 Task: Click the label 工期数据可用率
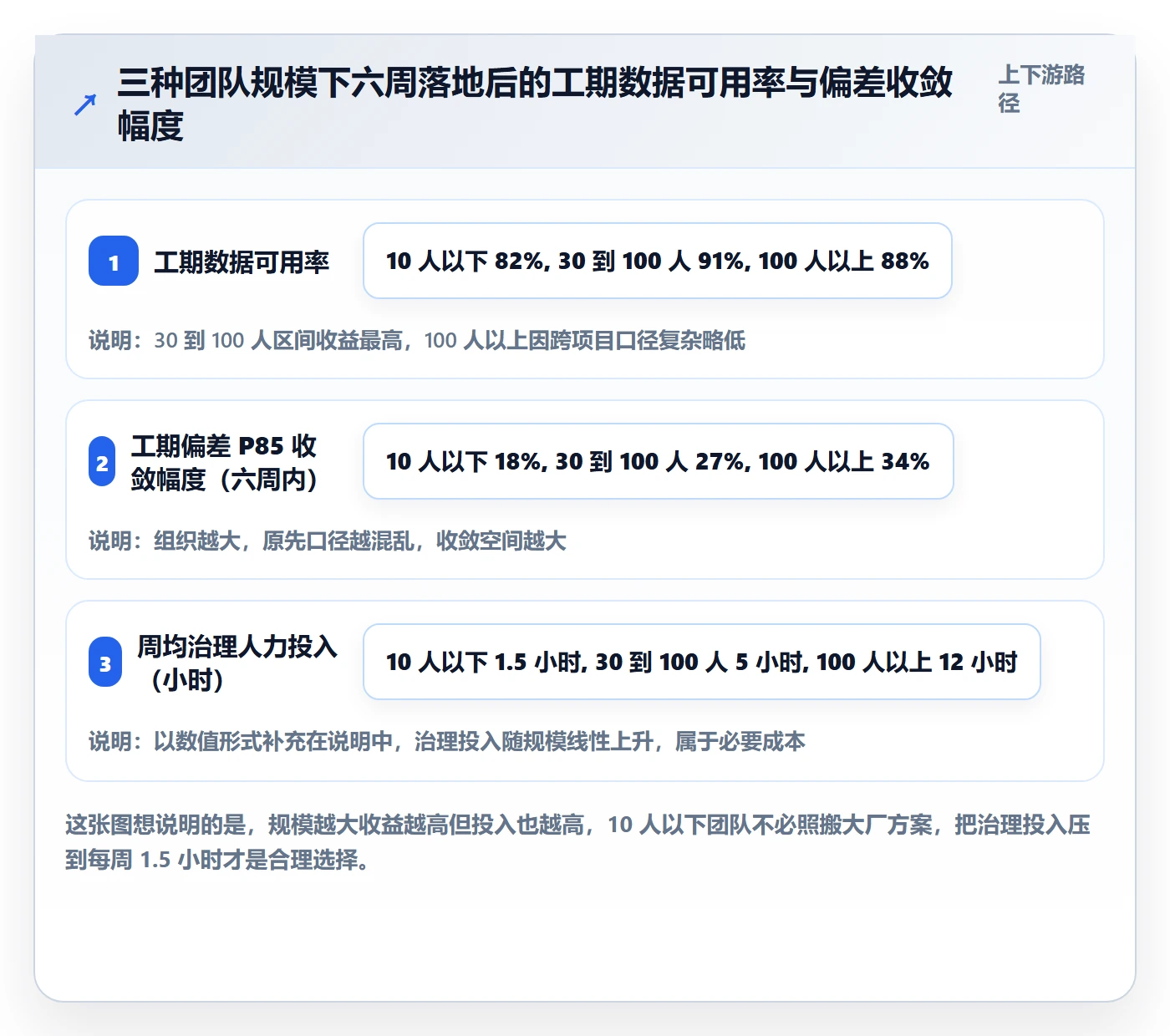242,262
